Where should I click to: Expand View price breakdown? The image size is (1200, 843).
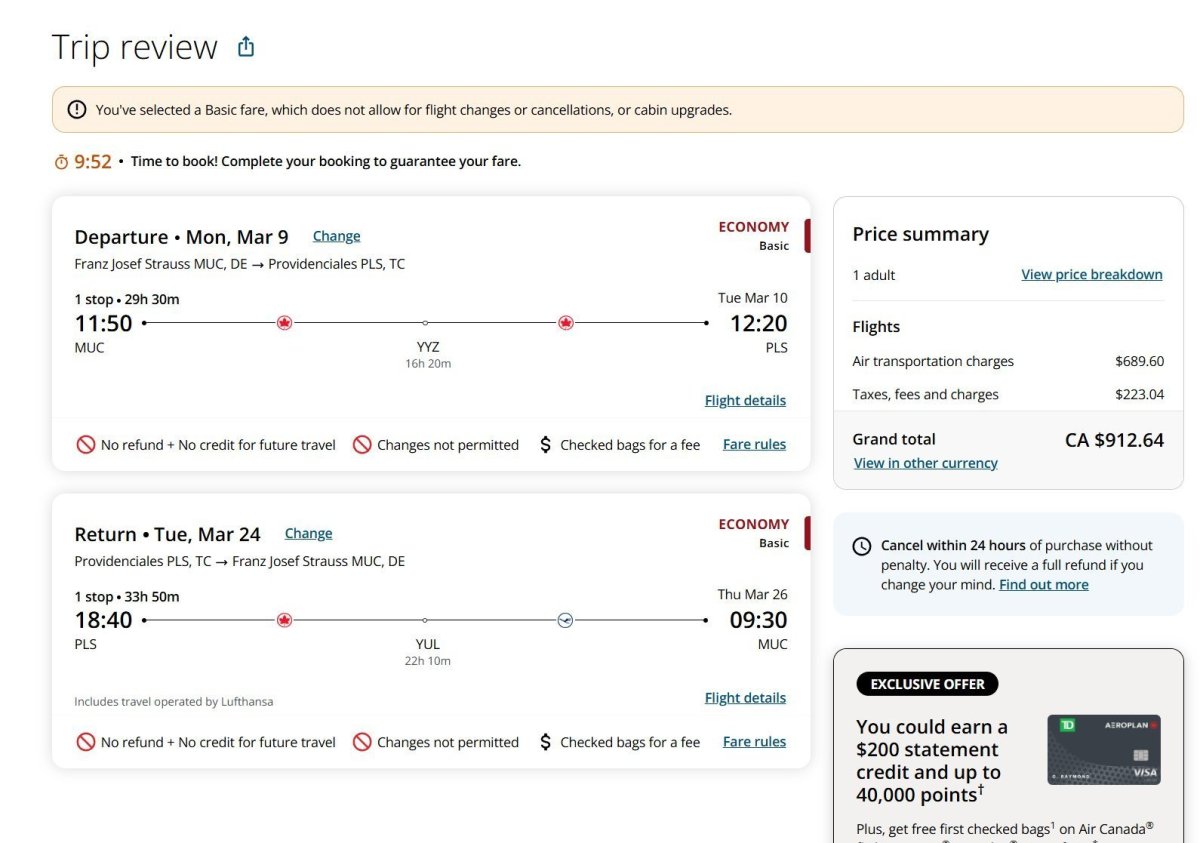click(1091, 274)
